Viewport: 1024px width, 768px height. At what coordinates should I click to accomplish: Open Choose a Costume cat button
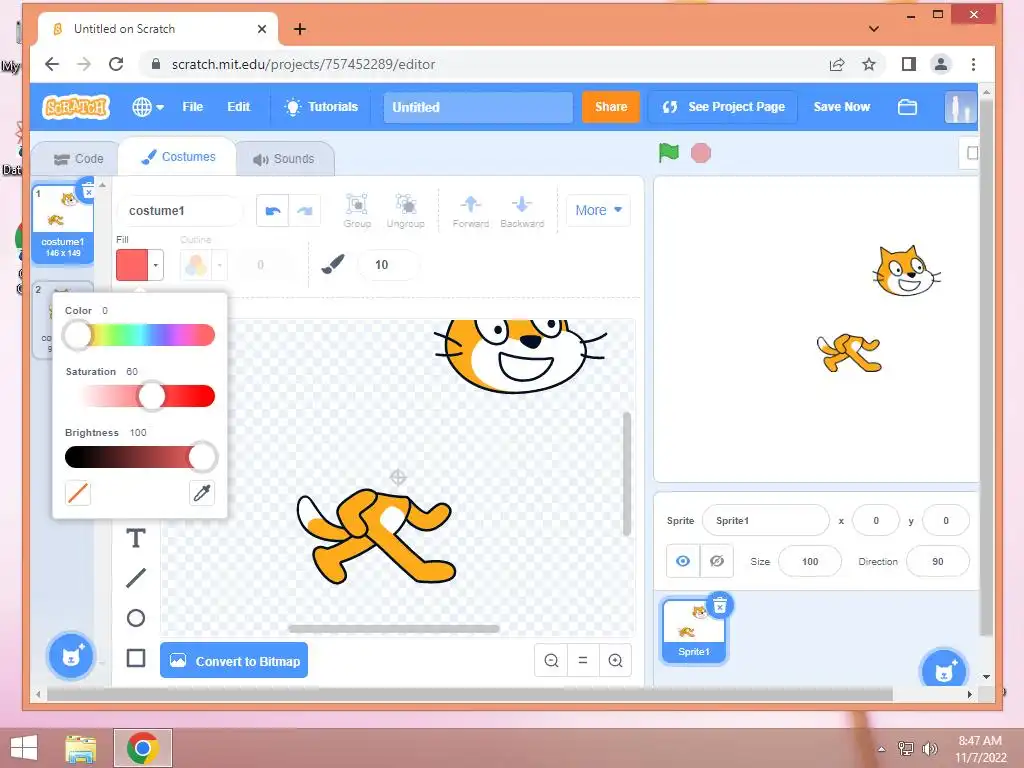coord(71,656)
